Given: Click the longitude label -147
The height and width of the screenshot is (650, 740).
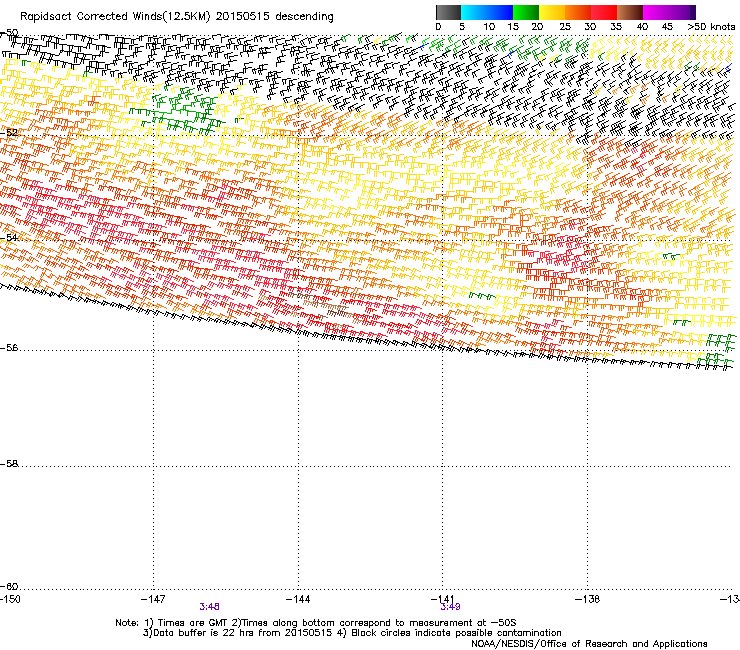Looking at the screenshot, I should [153, 599].
